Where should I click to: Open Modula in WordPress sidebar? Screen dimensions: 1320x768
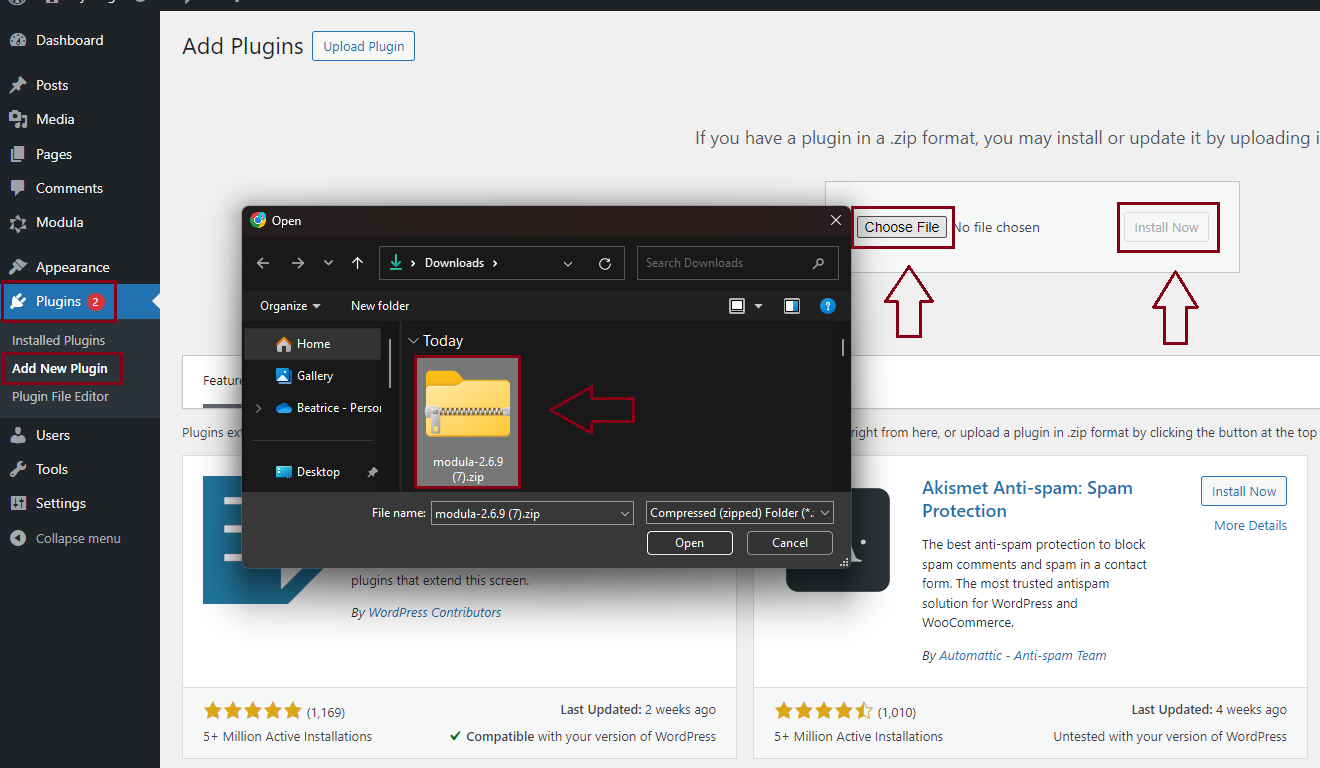[59, 222]
